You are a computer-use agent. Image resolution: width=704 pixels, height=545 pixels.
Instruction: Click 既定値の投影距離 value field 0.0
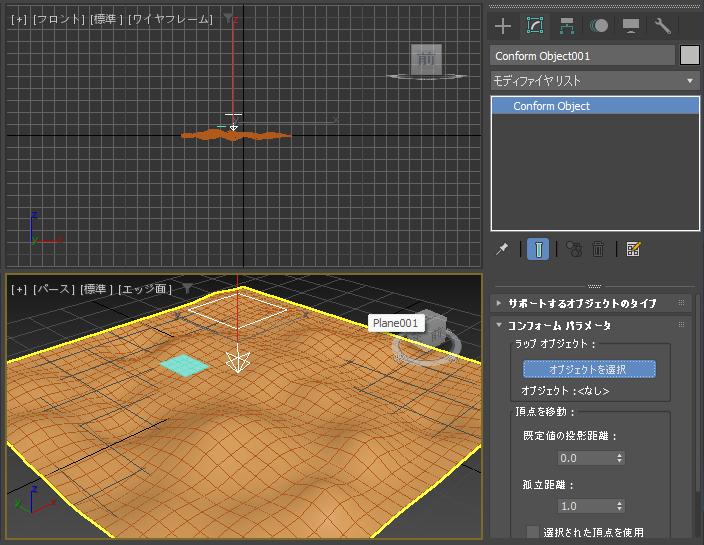(586, 458)
